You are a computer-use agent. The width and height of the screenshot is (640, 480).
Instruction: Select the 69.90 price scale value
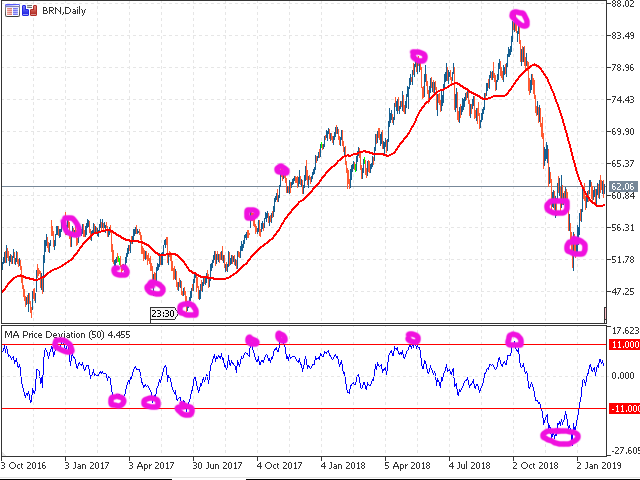tap(623, 131)
